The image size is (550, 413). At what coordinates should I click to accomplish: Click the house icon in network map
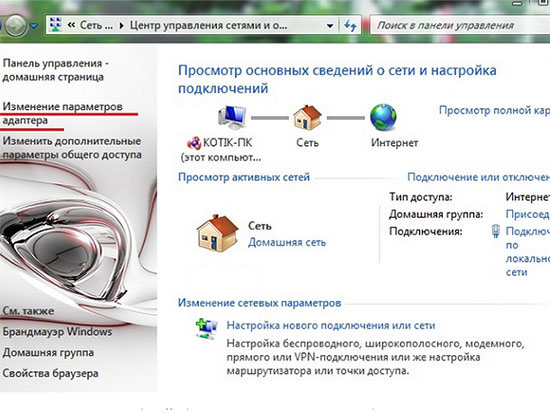307,117
